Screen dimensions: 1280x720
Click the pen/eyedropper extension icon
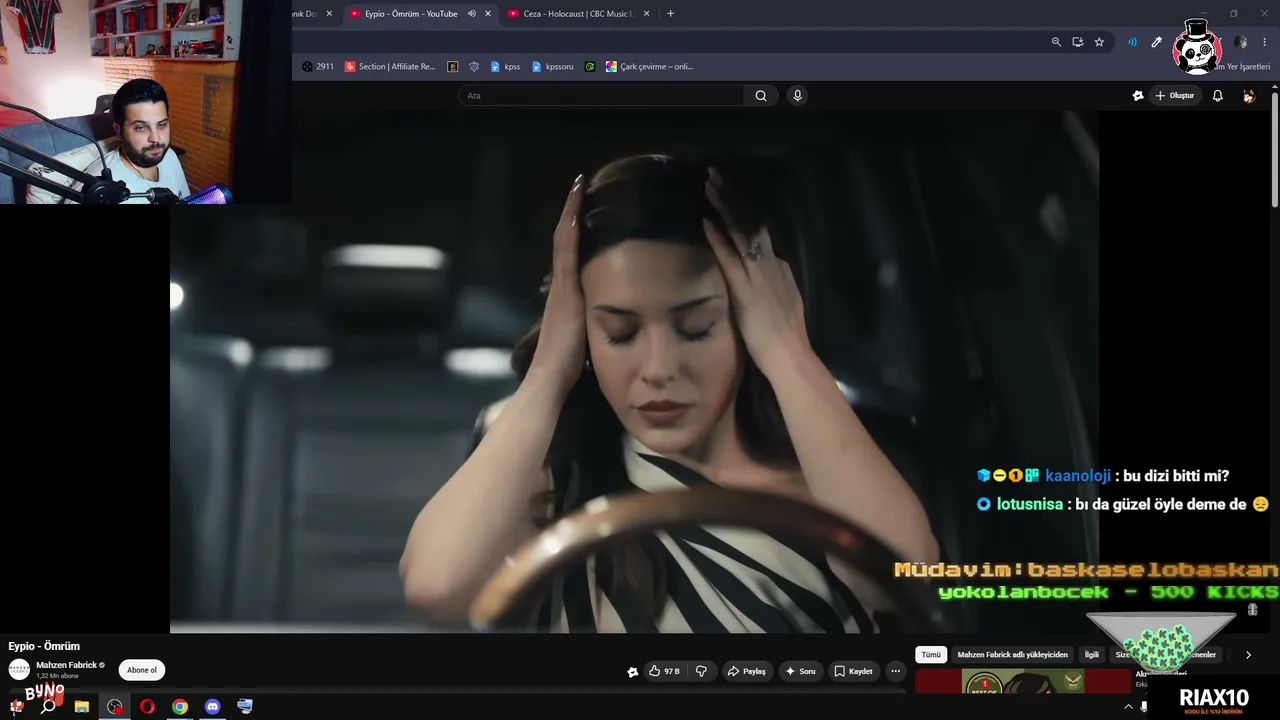[1156, 42]
